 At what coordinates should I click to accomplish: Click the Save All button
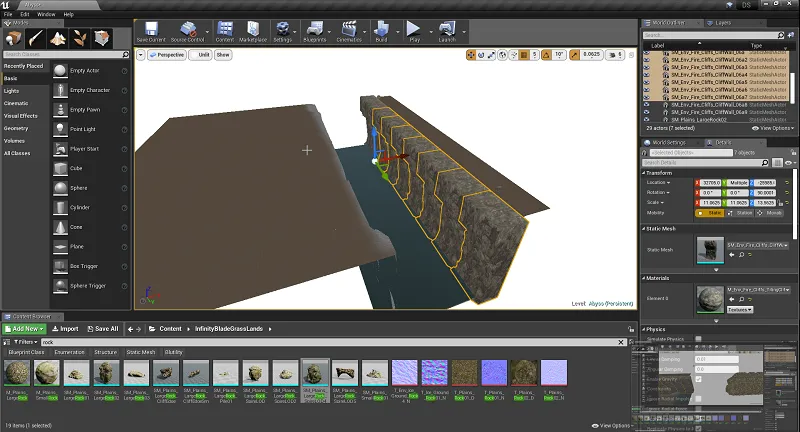pos(103,329)
